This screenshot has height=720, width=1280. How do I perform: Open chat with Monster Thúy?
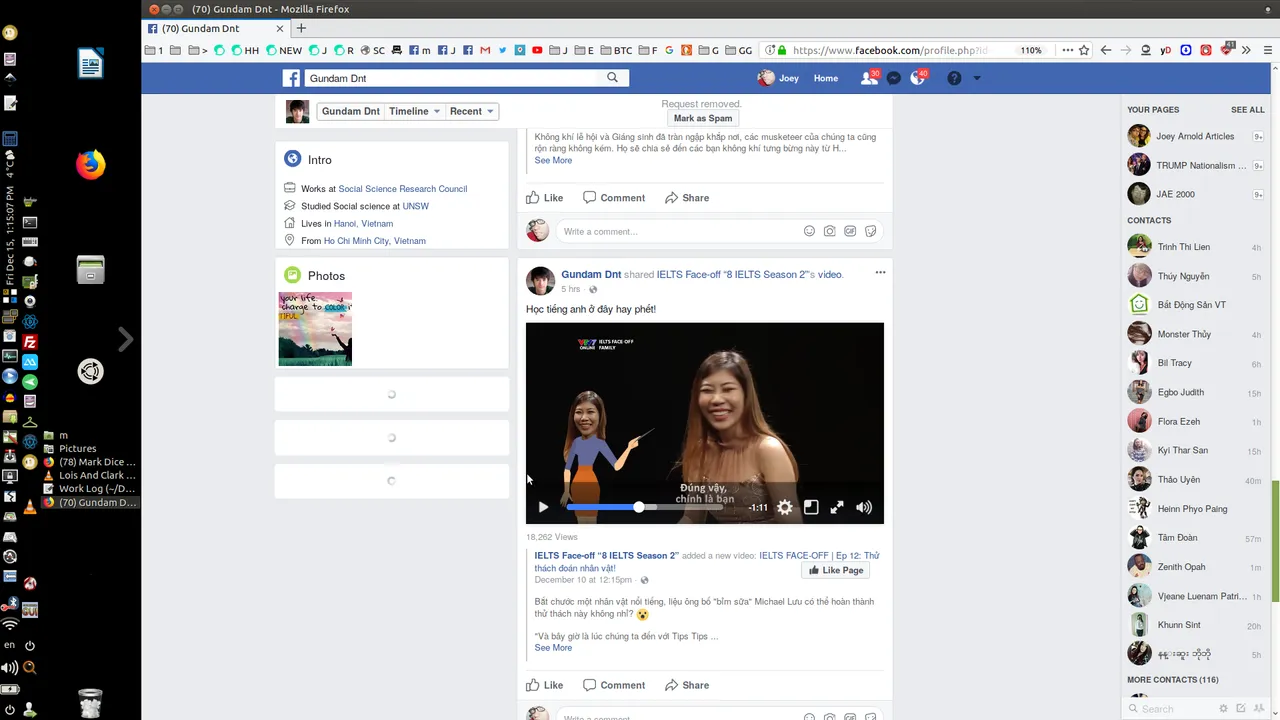1195,334
